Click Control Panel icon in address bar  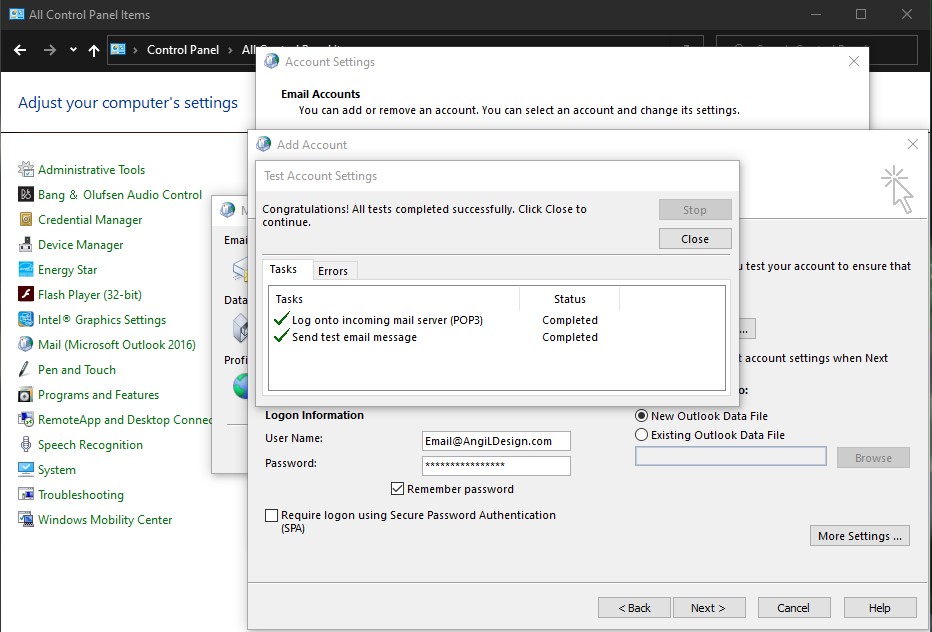pos(118,49)
